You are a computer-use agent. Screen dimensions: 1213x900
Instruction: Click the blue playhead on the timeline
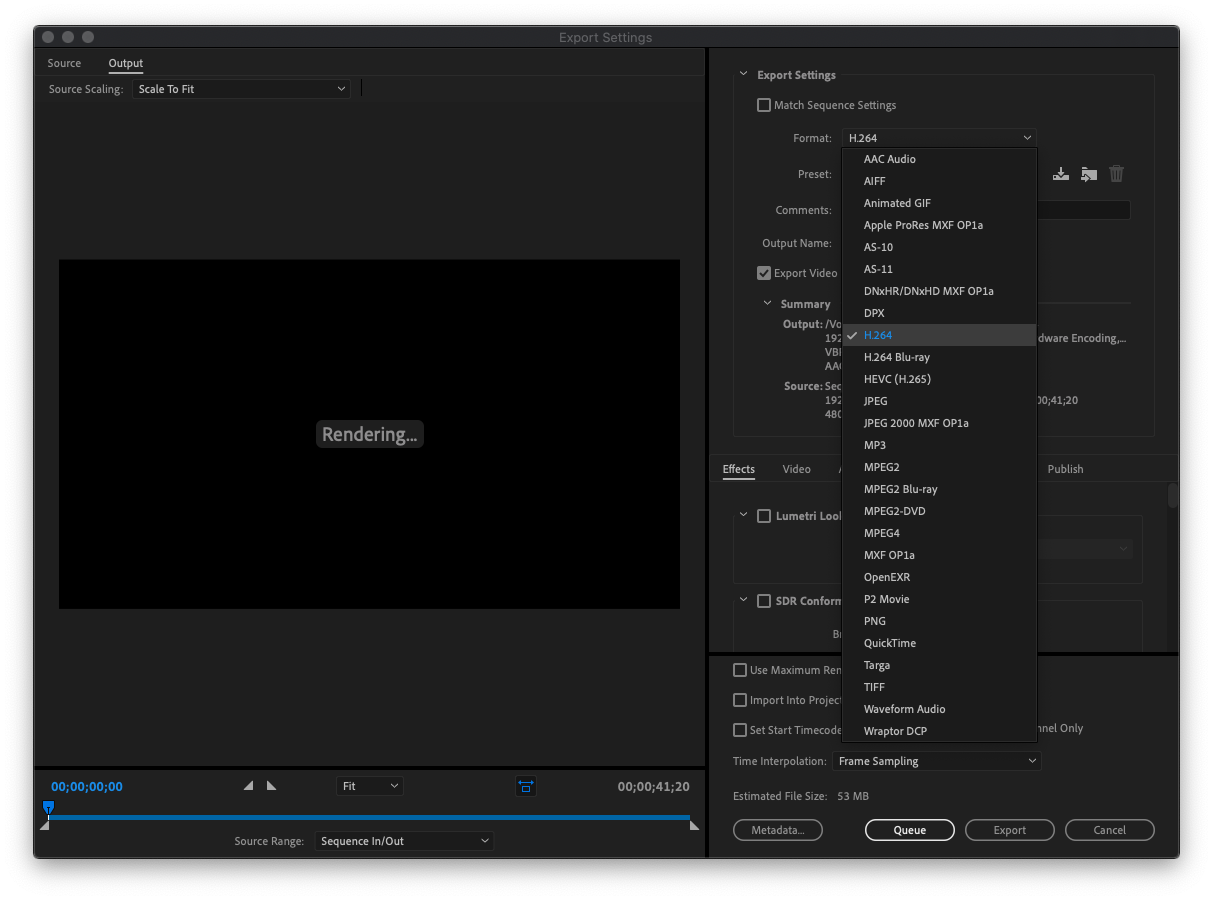click(x=48, y=807)
